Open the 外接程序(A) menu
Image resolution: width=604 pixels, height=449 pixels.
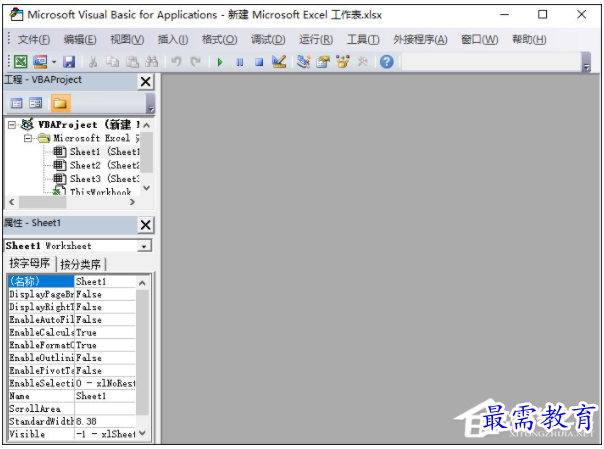[x=420, y=39]
